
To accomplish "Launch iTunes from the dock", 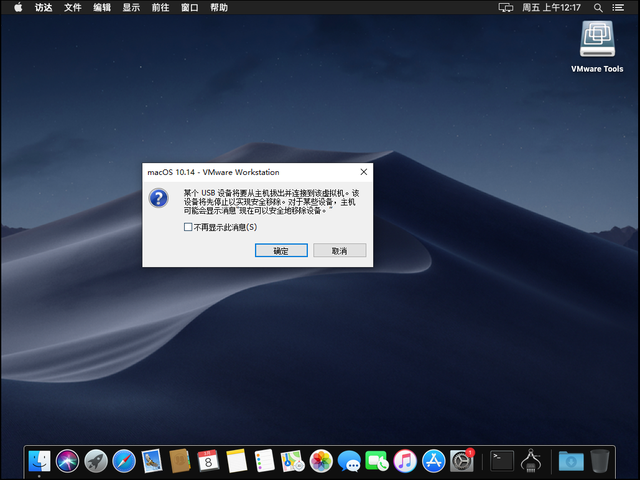I will pos(405,461).
